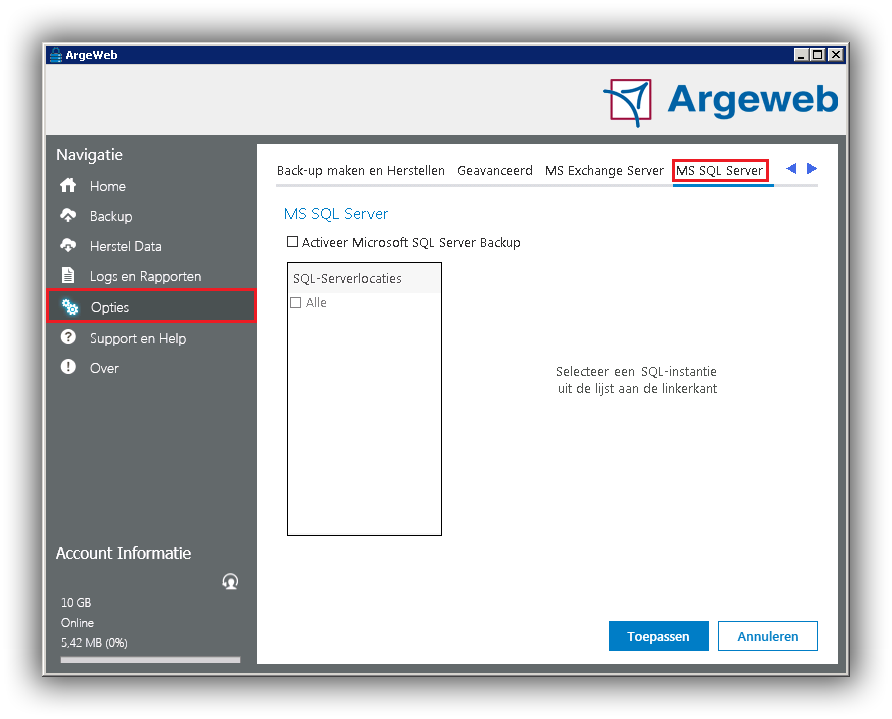The height and width of the screenshot is (719, 892).
Task: Click the headset support icon in Account Informatie
Action: 230,581
